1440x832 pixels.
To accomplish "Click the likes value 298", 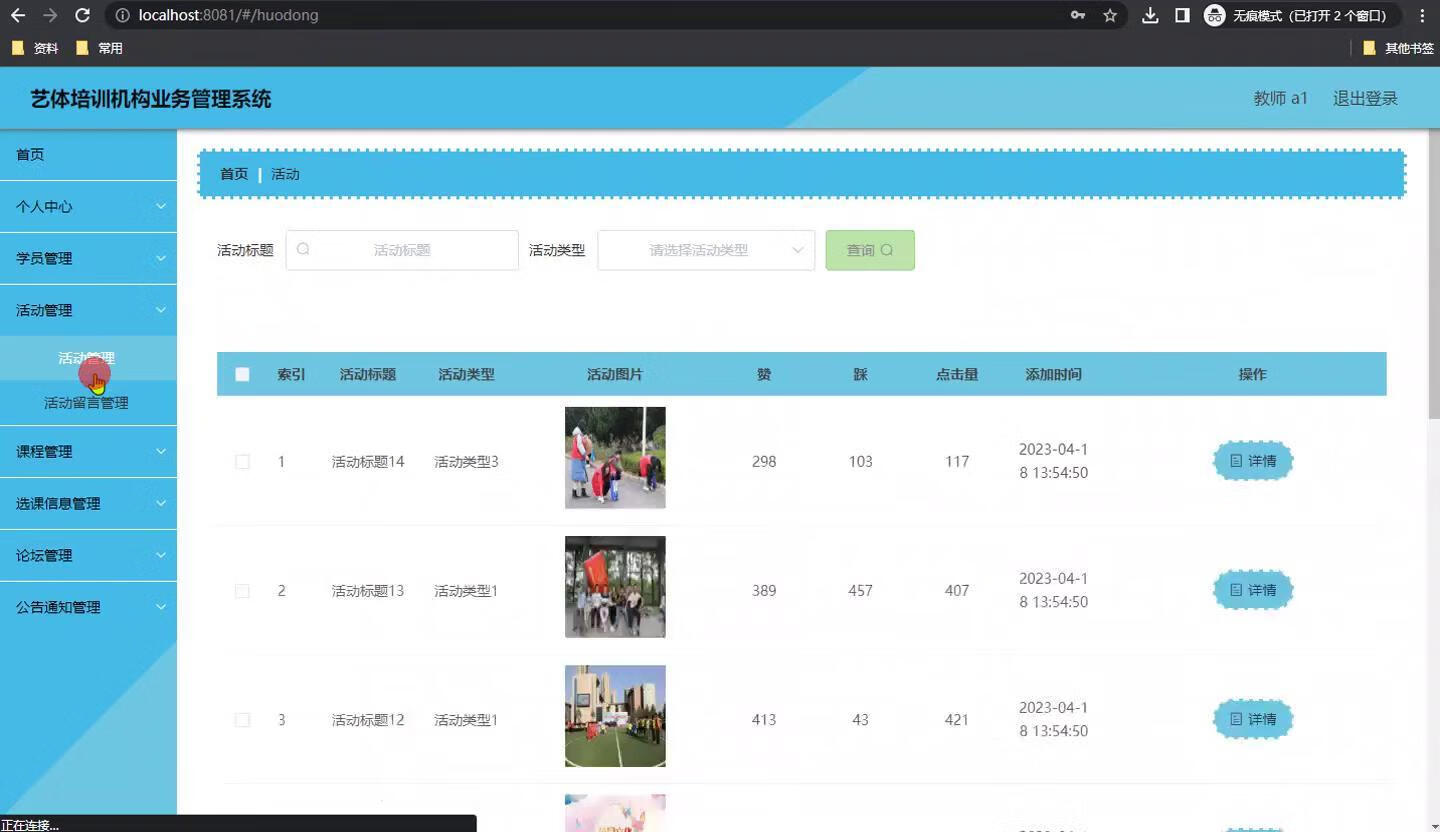I will click(764, 461).
